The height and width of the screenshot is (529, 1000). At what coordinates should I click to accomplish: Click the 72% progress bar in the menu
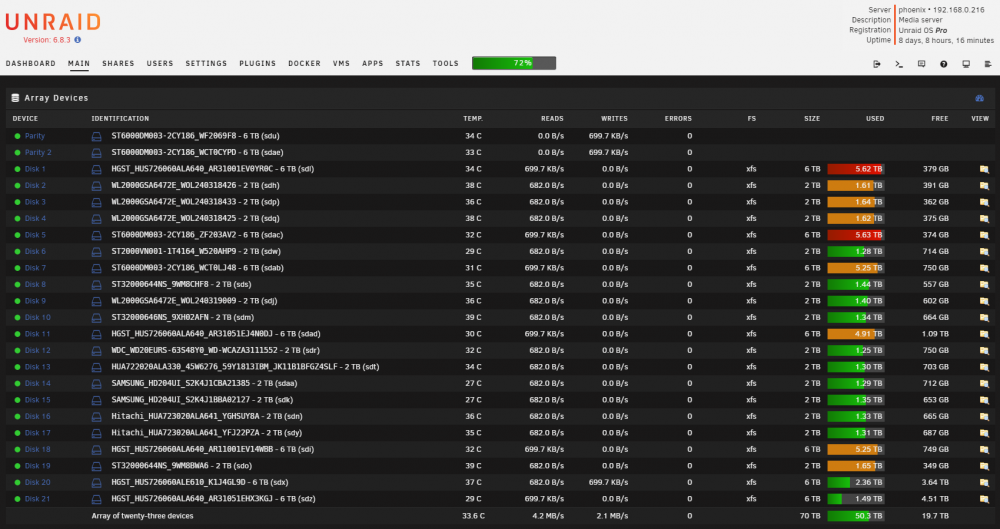pyautogui.click(x=514, y=63)
